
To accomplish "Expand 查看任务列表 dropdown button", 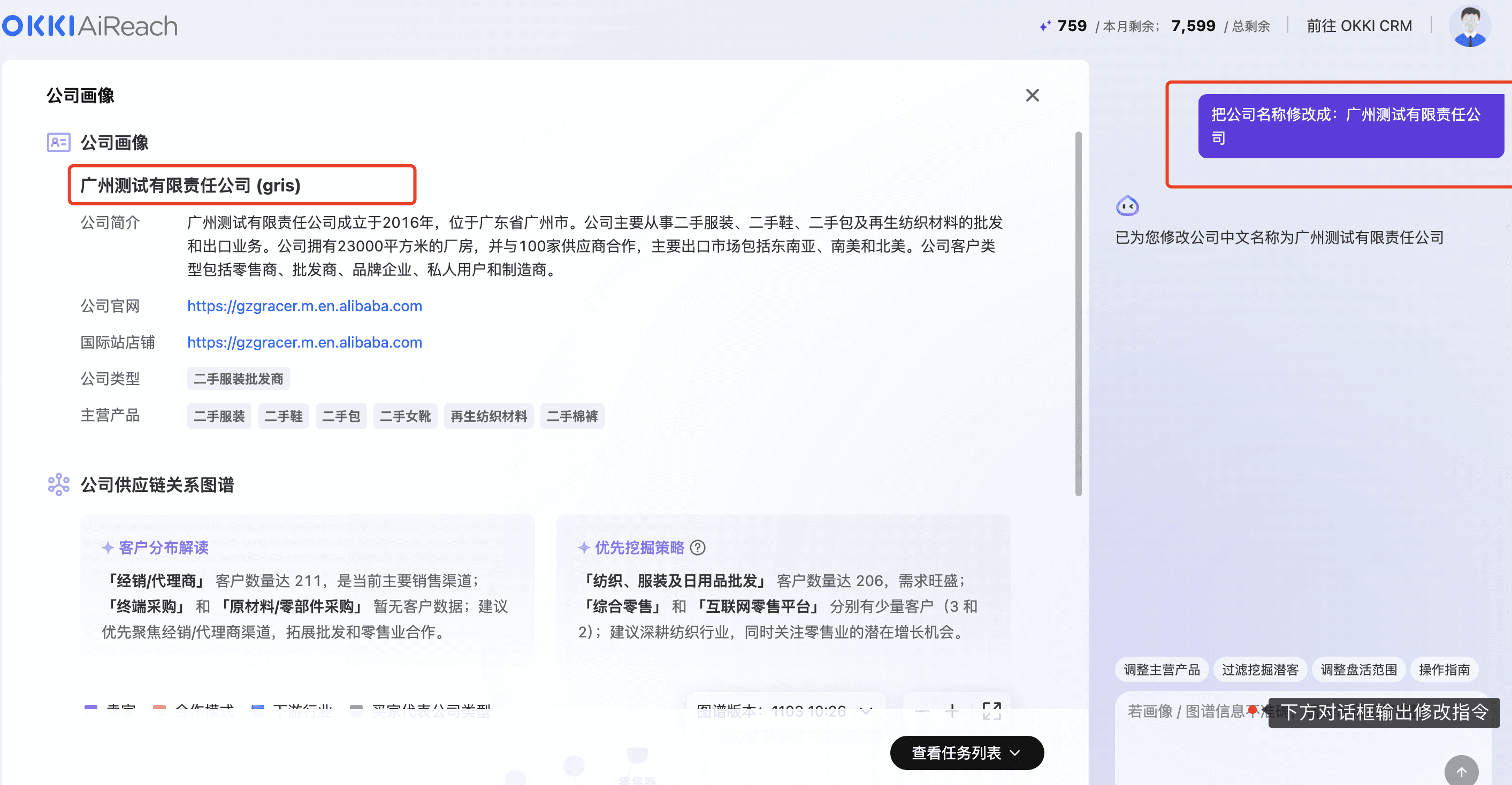I will coord(966,753).
